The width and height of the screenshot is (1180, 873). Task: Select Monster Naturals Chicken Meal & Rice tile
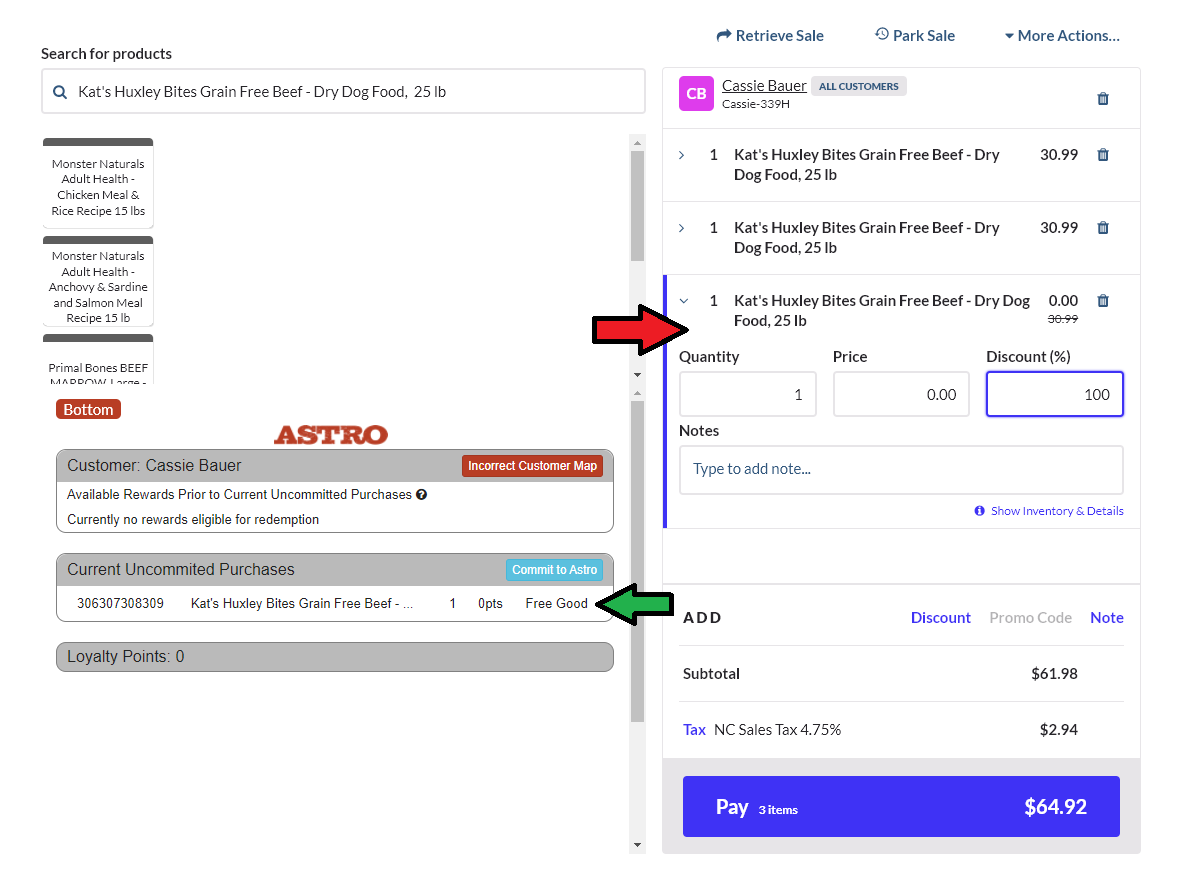pos(98,187)
